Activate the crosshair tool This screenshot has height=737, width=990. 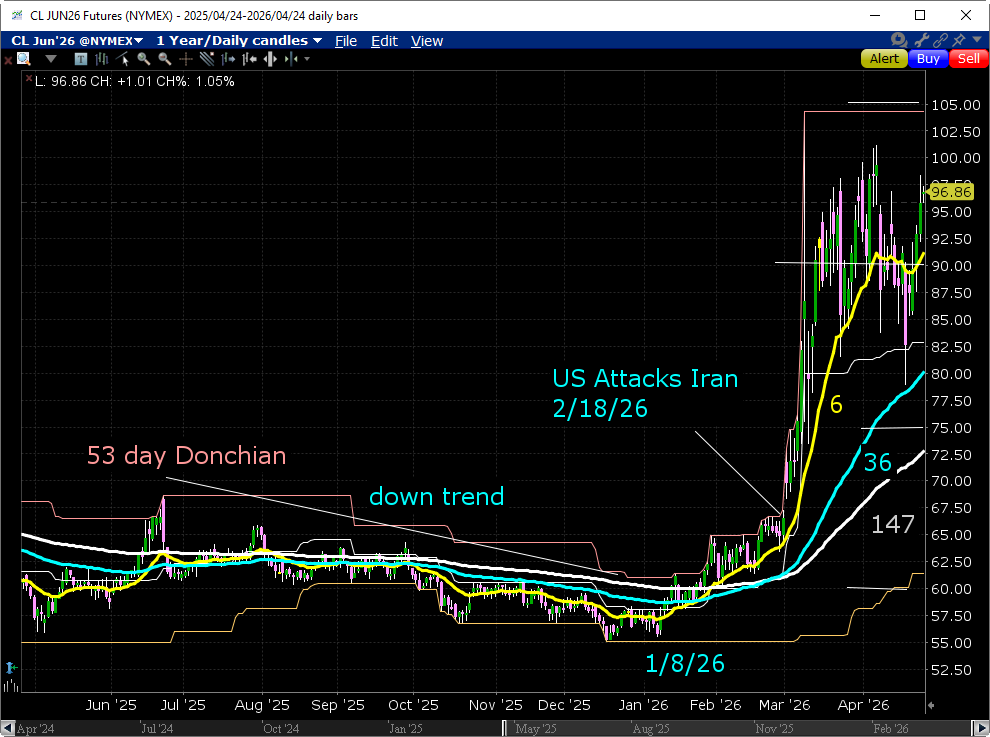click(x=186, y=59)
